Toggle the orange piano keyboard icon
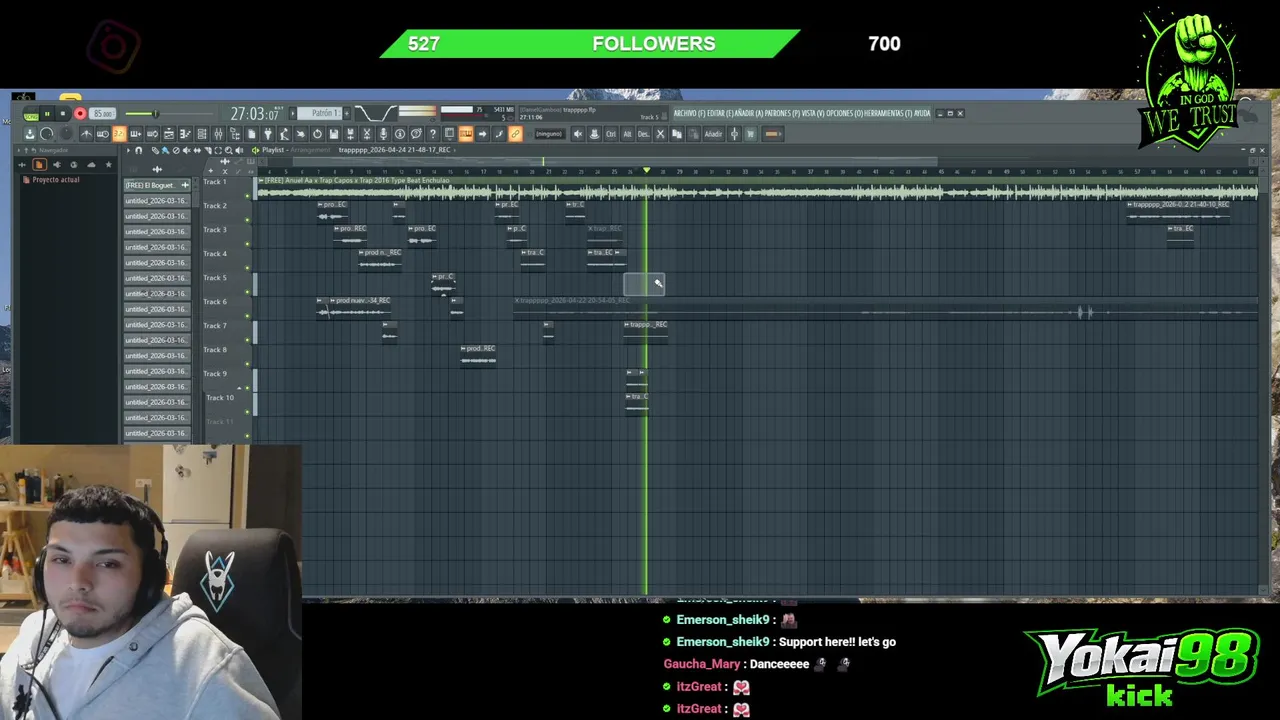Viewport: 1280px width, 720px height. click(x=466, y=134)
